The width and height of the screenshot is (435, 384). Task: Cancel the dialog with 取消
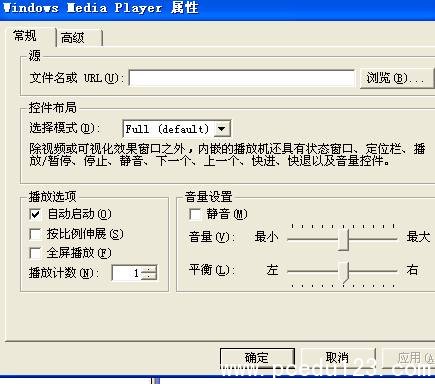338,358
